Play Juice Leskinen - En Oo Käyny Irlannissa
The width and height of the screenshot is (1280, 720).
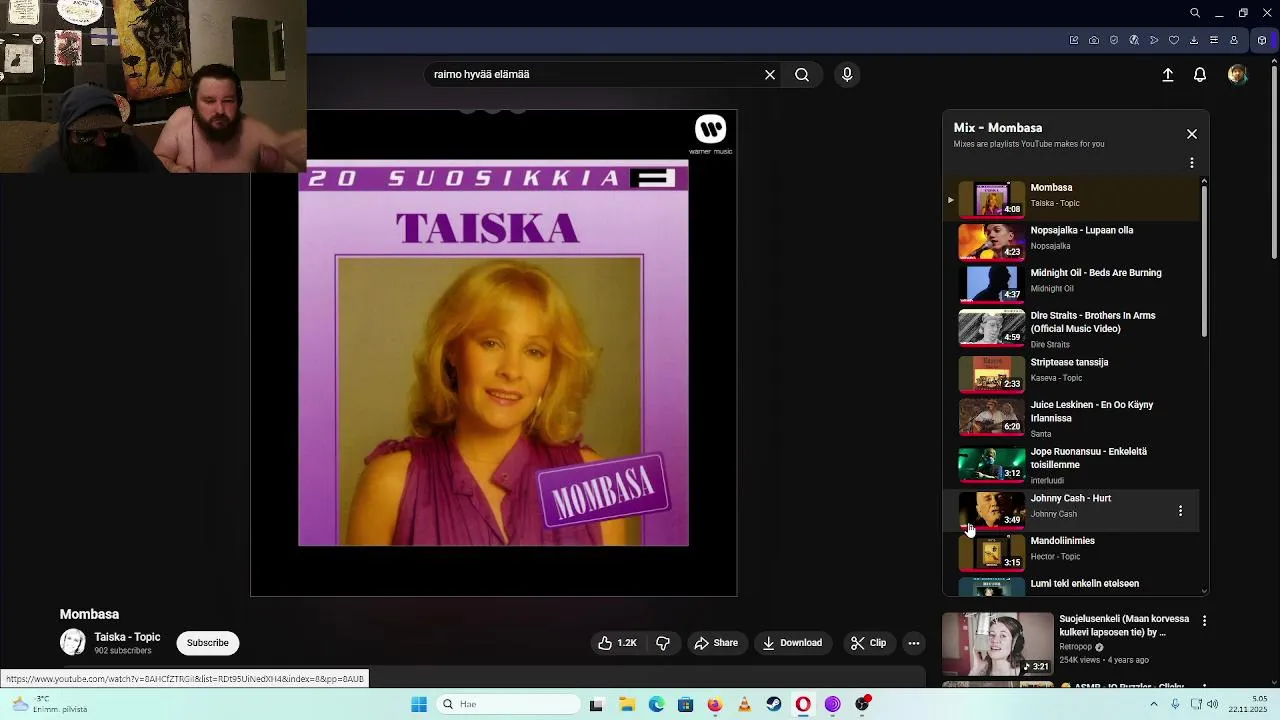1070,418
